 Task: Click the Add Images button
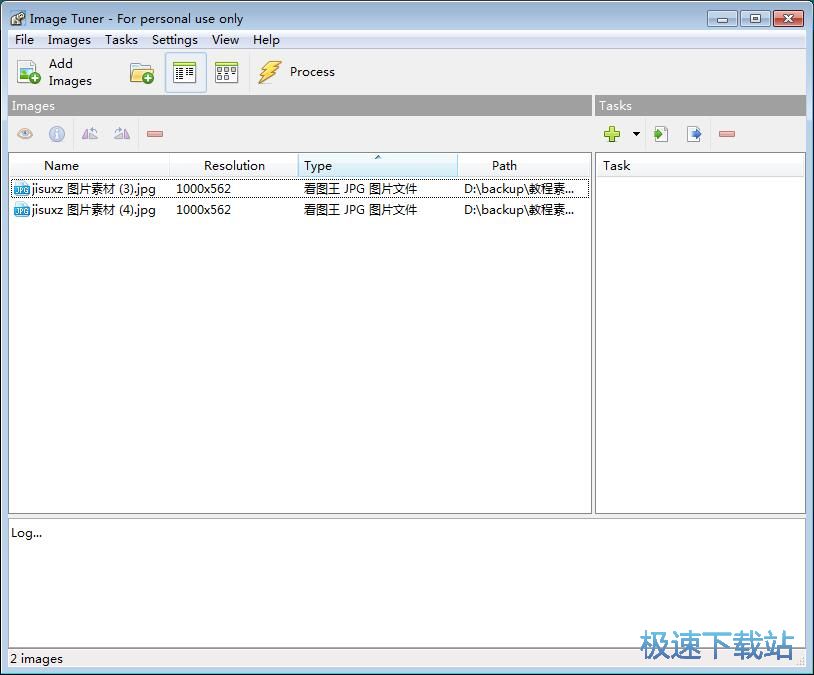tap(55, 72)
